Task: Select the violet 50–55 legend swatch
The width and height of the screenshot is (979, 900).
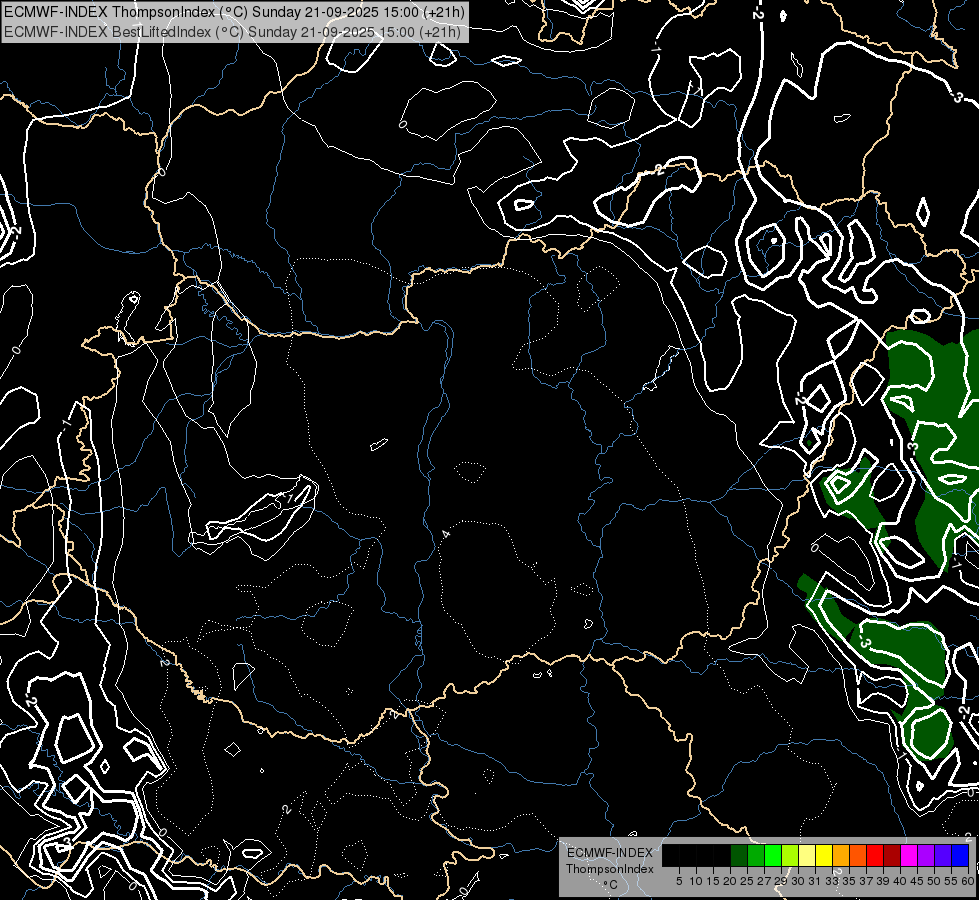Action: (943, 855)
